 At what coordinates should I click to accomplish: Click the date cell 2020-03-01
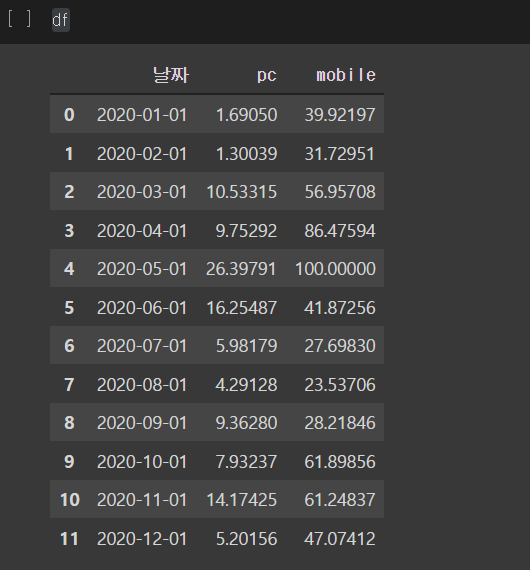142,192
